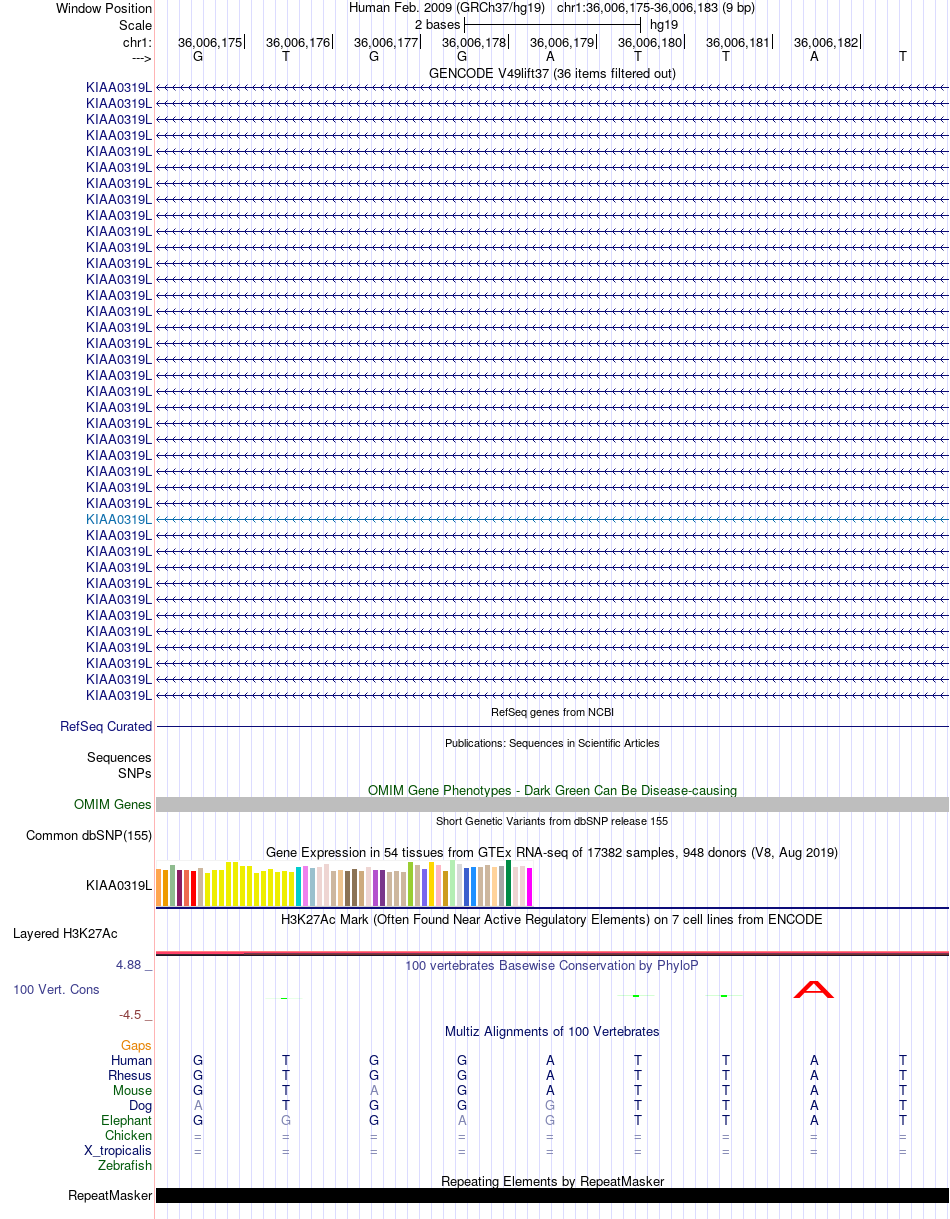Click the dark green bar in the GTEx chart
950x1219 pixels.
tap(509, 883)
